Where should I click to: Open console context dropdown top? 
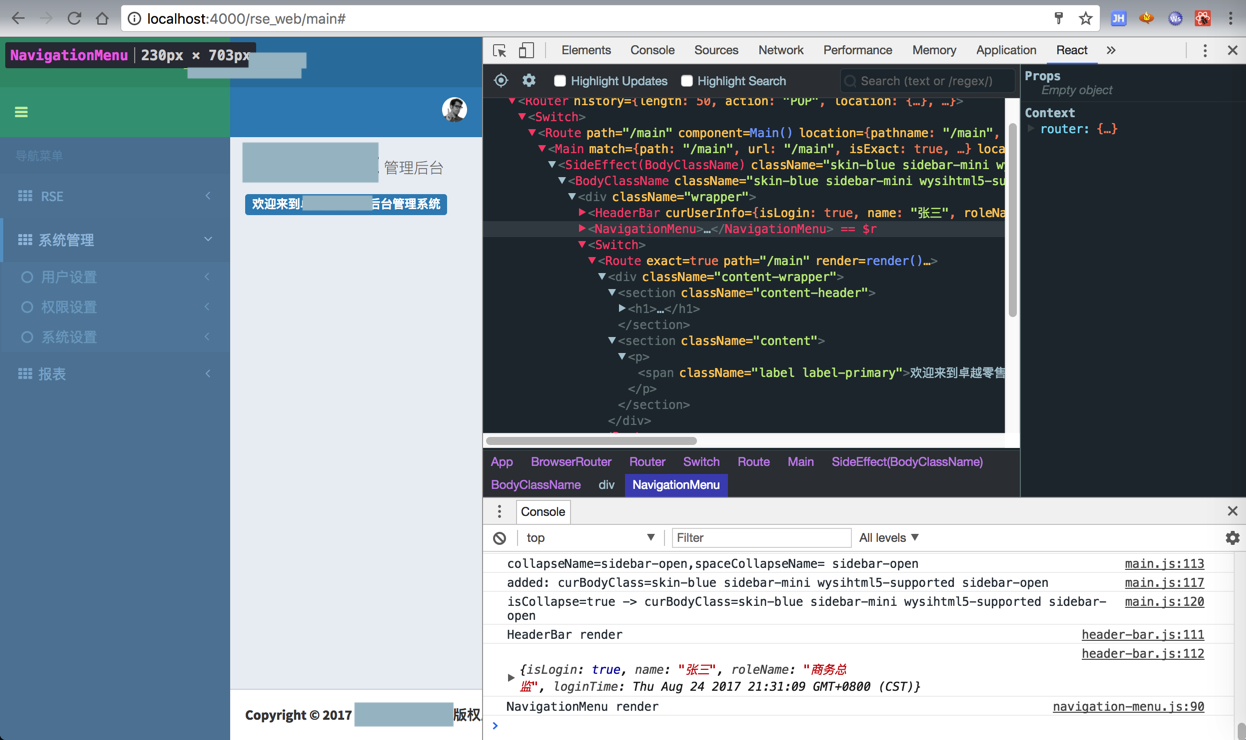pyautogui.click(x=590, y=538)
